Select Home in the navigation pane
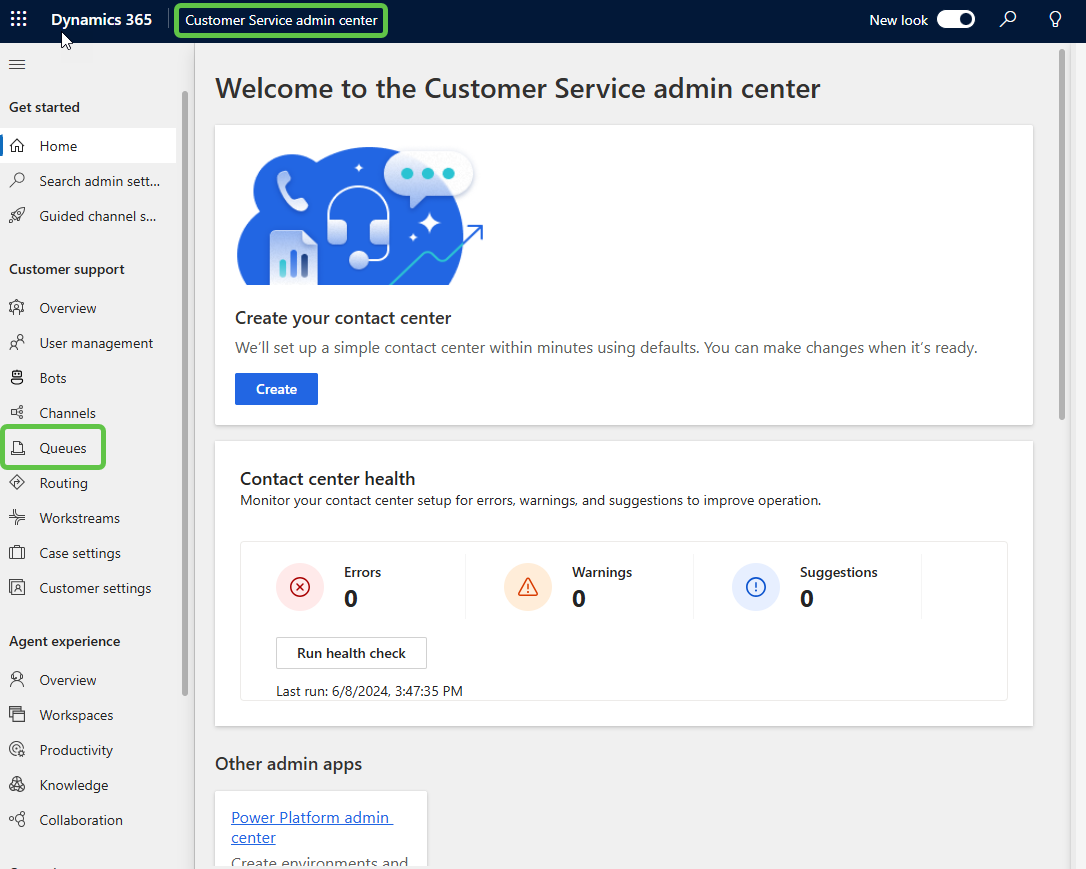The width and height of the screenshot is (1086, 869). pyautogui.click(x=58, y=146)
